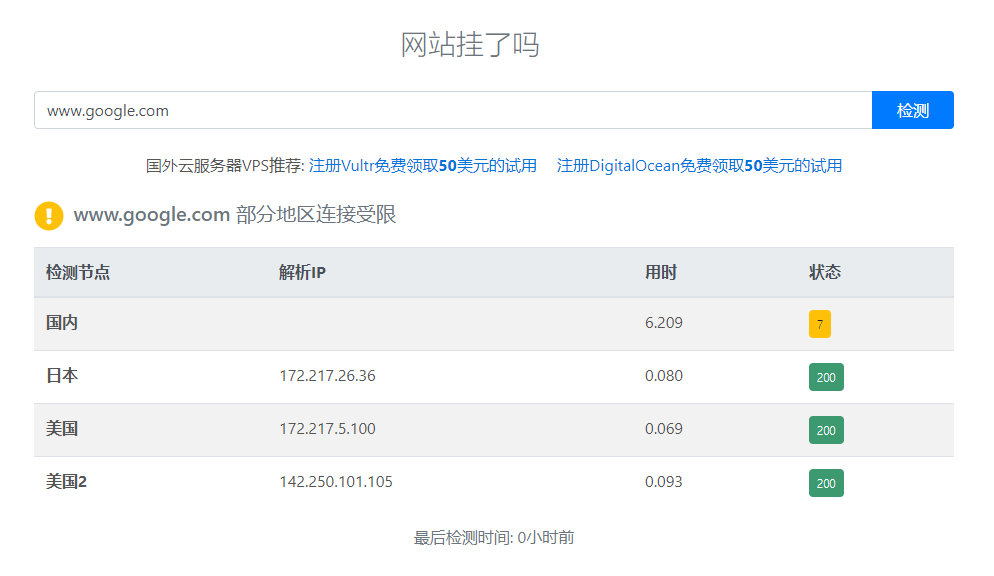The height and width of the screenshot is (576, 994).
Task: Click the 国外云服务器VPS推荐 label
Action: 225,165
